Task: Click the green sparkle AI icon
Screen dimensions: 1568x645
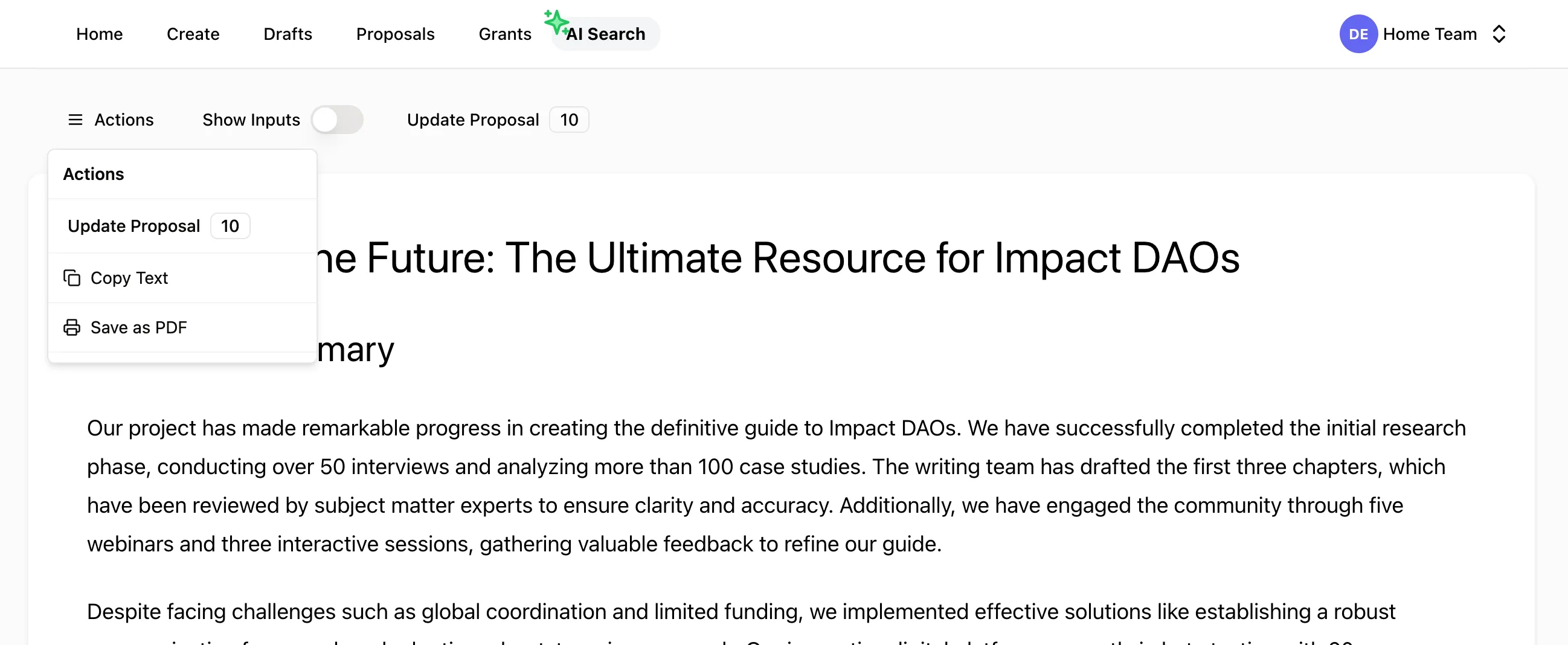Action: coord(556,22)
